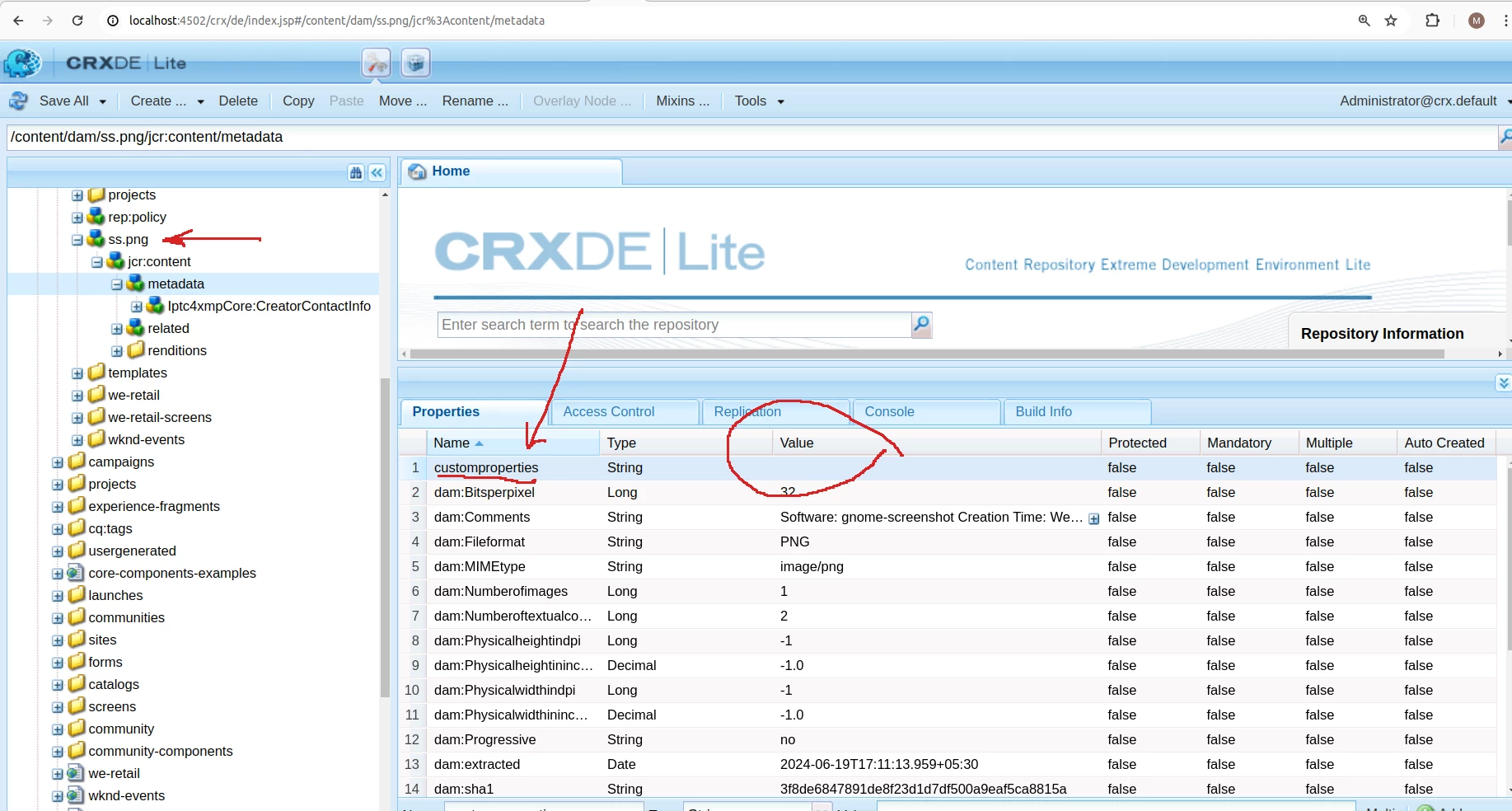Viewport: 1512px width, 811px height.
Task: Click the binoculars find icon in tree panel
Action: click(x=356, y=172)
